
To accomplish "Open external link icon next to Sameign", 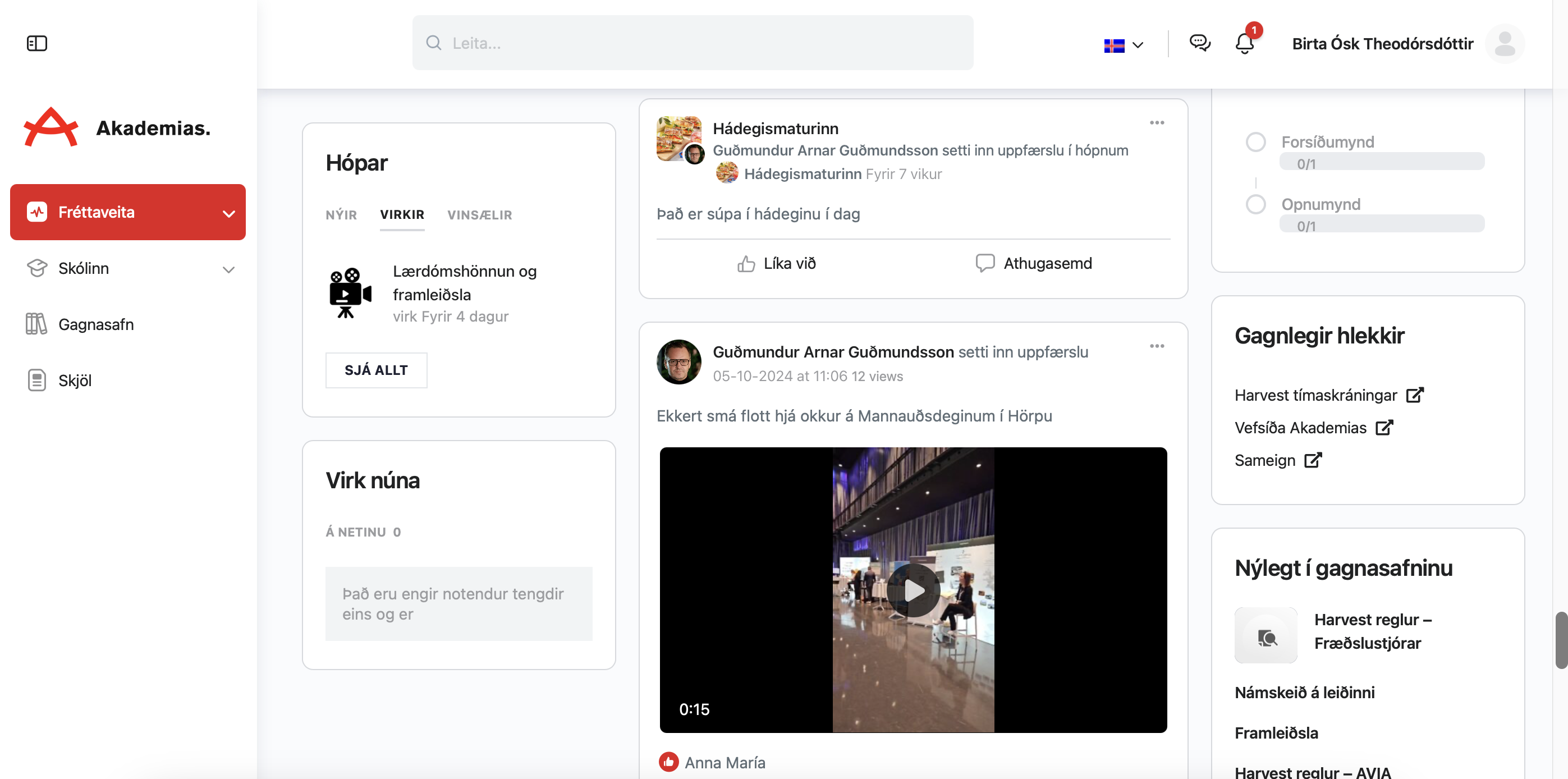I will pos(1313,460).
